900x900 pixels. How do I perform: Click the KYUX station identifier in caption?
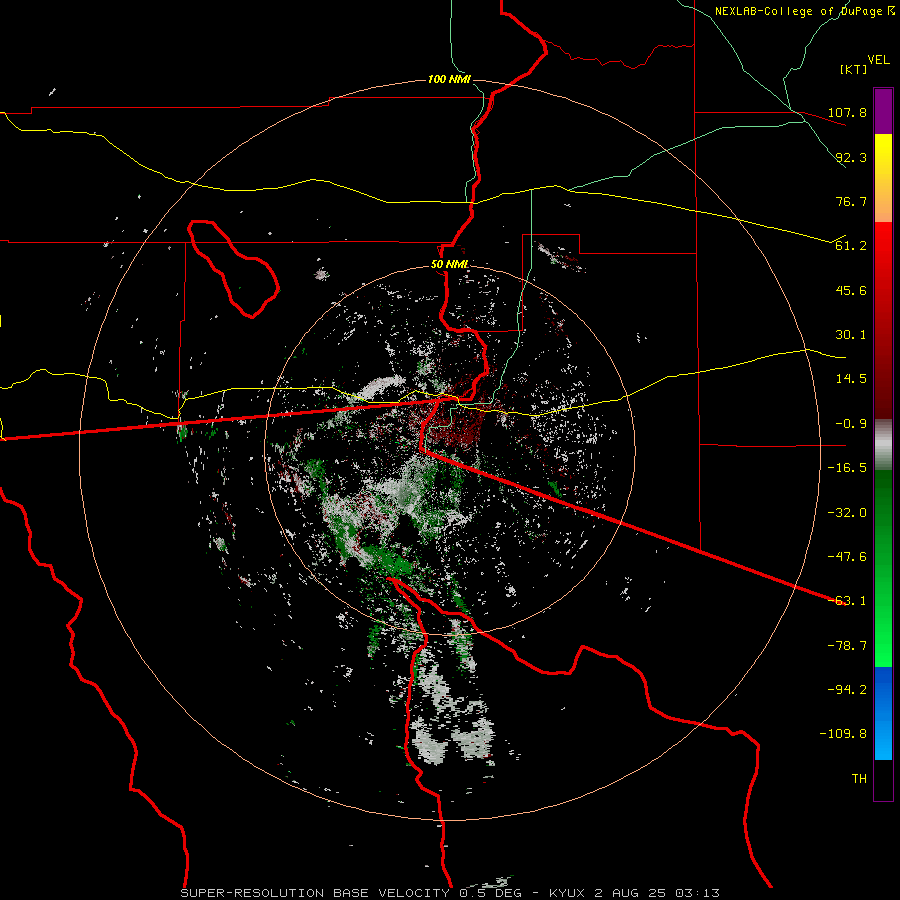click(x=567, y=893)
